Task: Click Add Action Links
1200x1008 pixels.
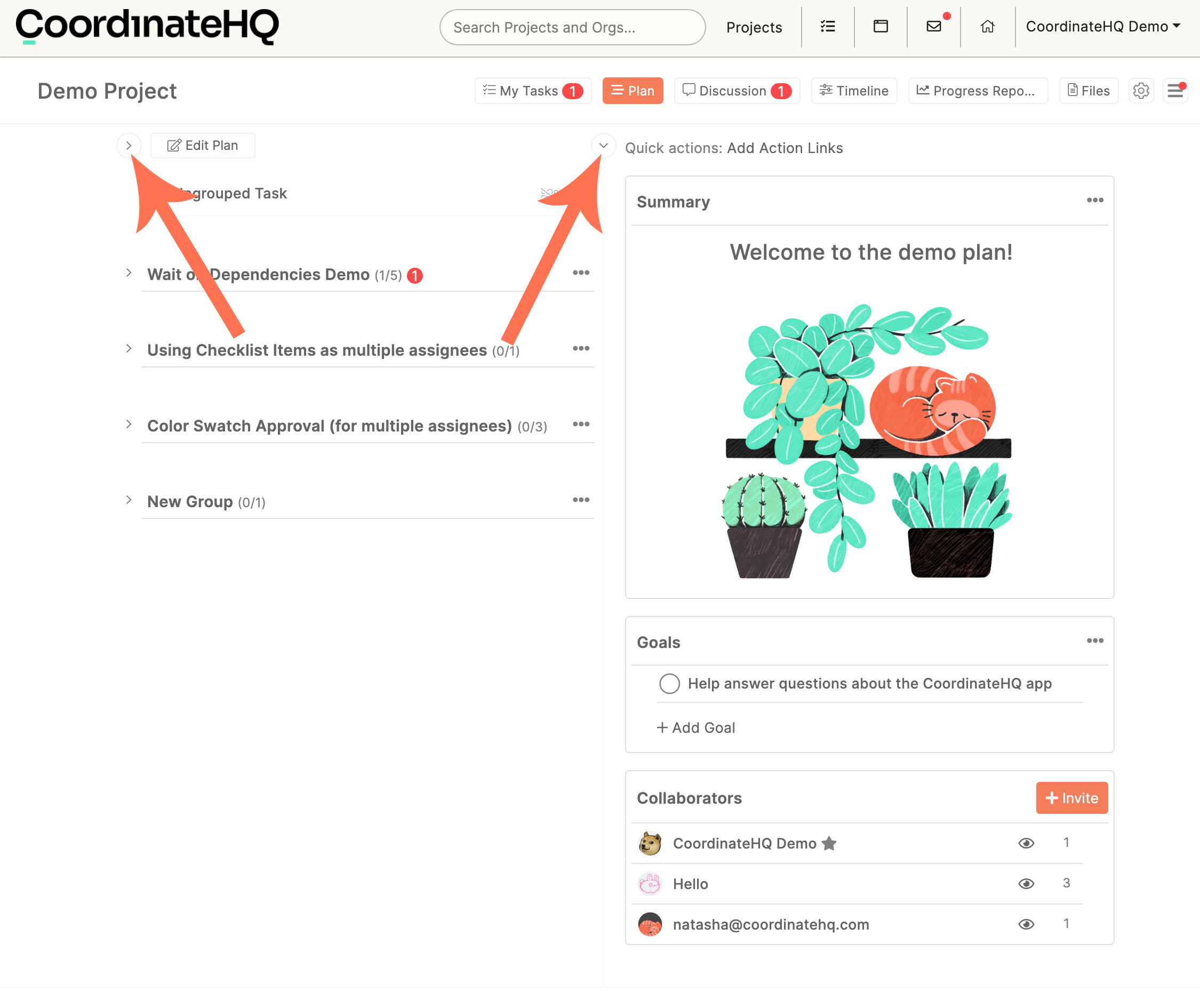Action: (785, 148)
